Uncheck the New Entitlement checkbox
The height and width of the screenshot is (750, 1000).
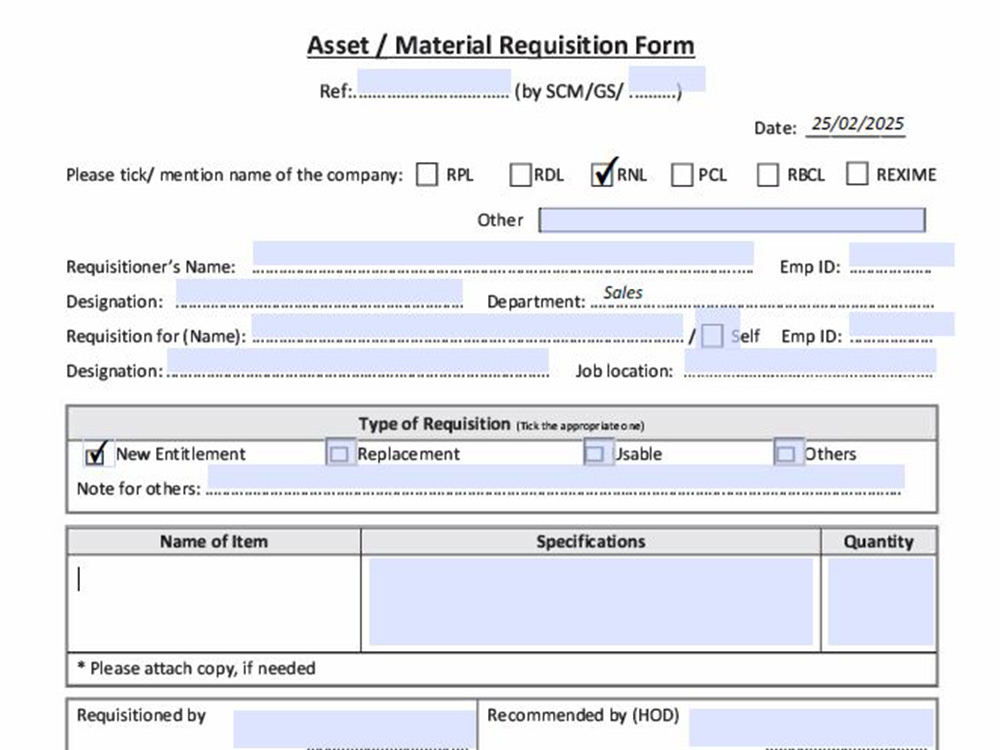[x=95, y=455]
